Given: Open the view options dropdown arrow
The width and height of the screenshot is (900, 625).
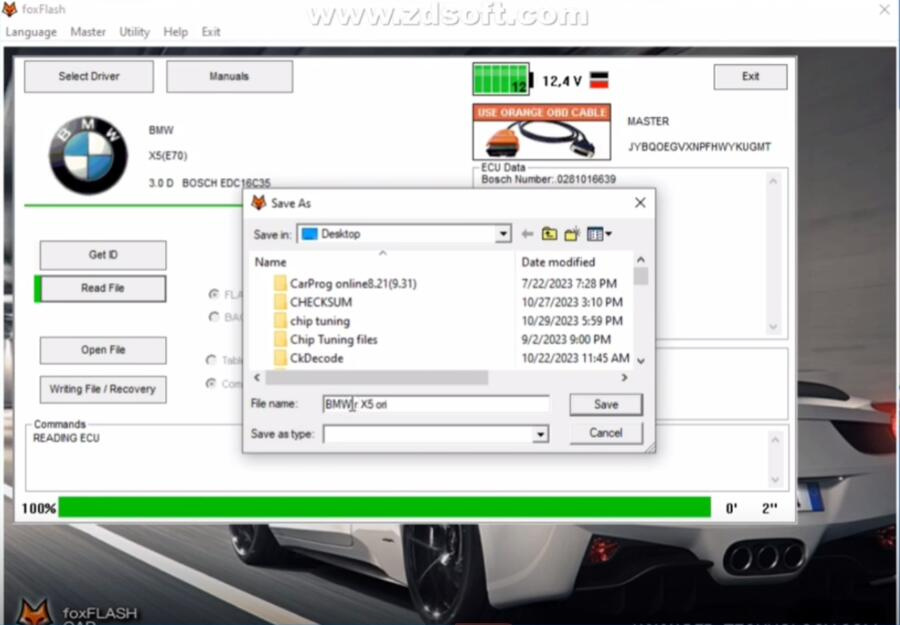Looking at the screenshot, I should (x=608, y=234).
